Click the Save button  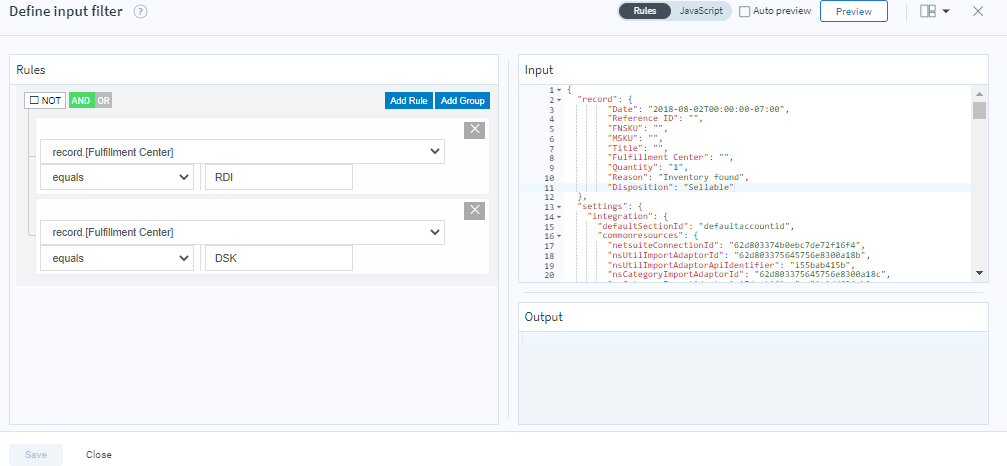click(36, 454)
